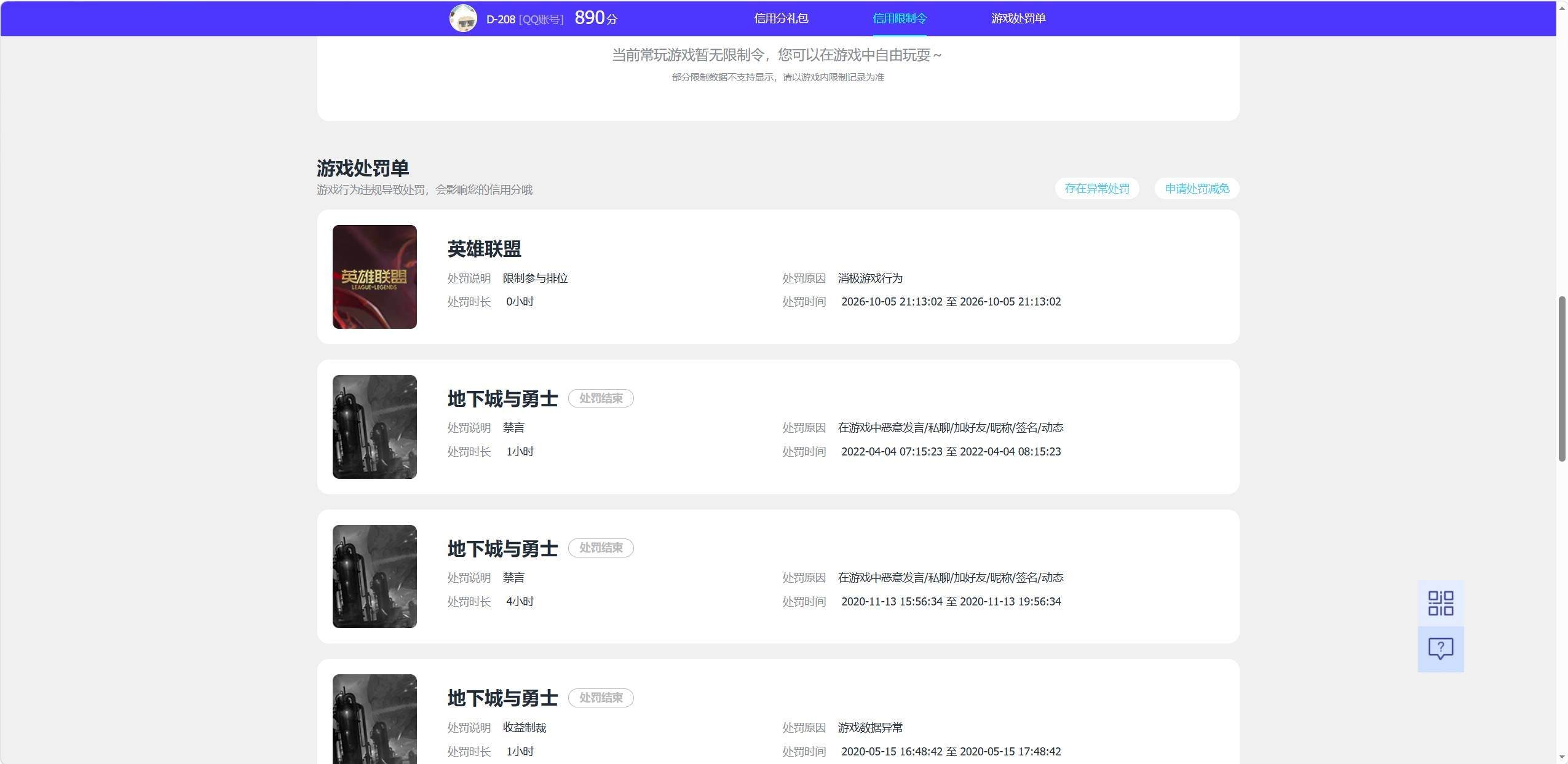Click the D-208 account name
Viewport: 1568px width, 764px height.
pos(501,20)
